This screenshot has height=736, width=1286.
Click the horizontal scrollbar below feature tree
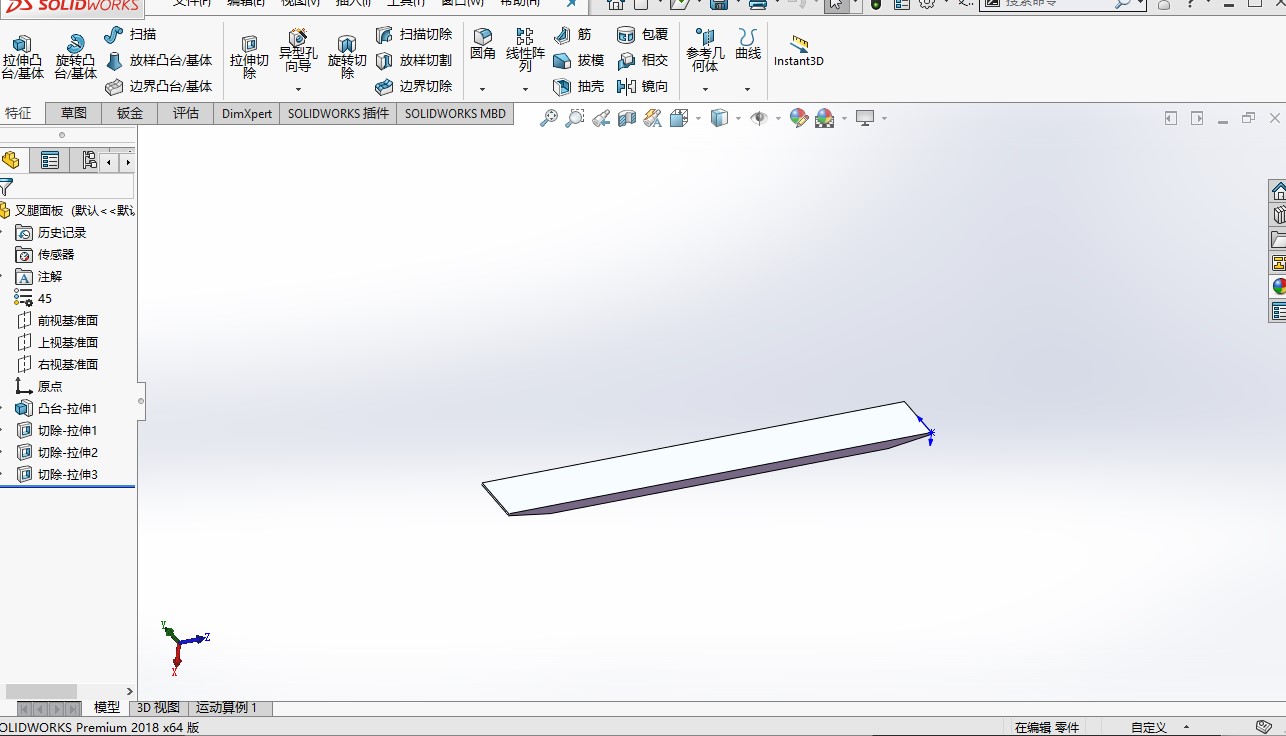pyautogui.click(x=40, y=690)
